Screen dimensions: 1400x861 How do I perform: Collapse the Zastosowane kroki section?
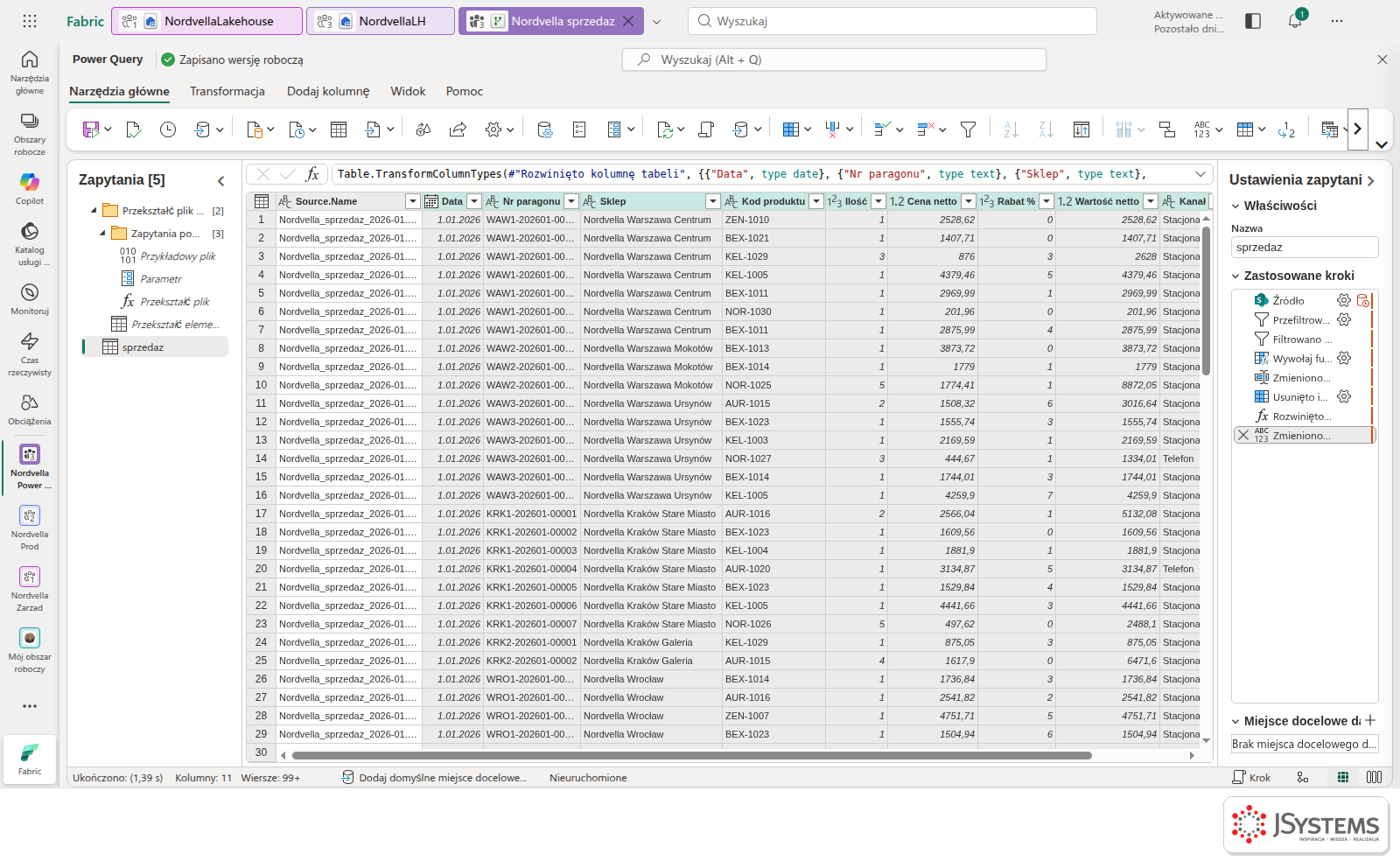1235,276
